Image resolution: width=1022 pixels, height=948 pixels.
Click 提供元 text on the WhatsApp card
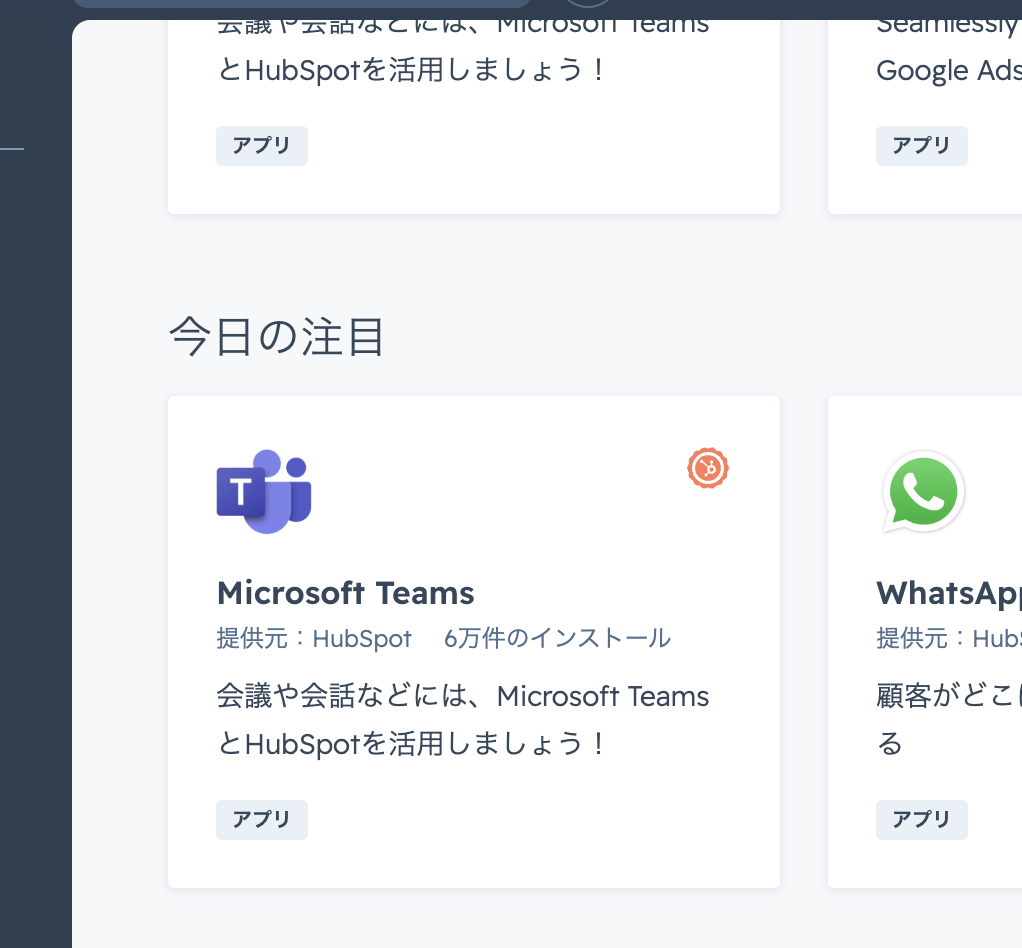pyautogui.click(x=949, y=638)
